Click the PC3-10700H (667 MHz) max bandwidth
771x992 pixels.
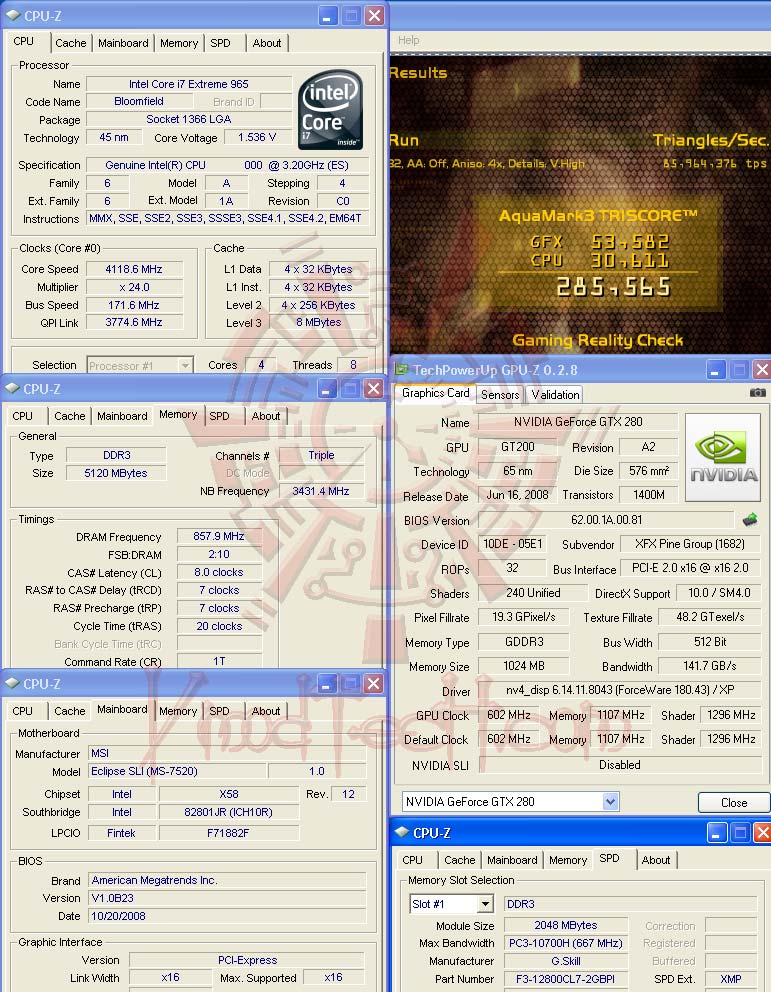click(x=565, y=943)
